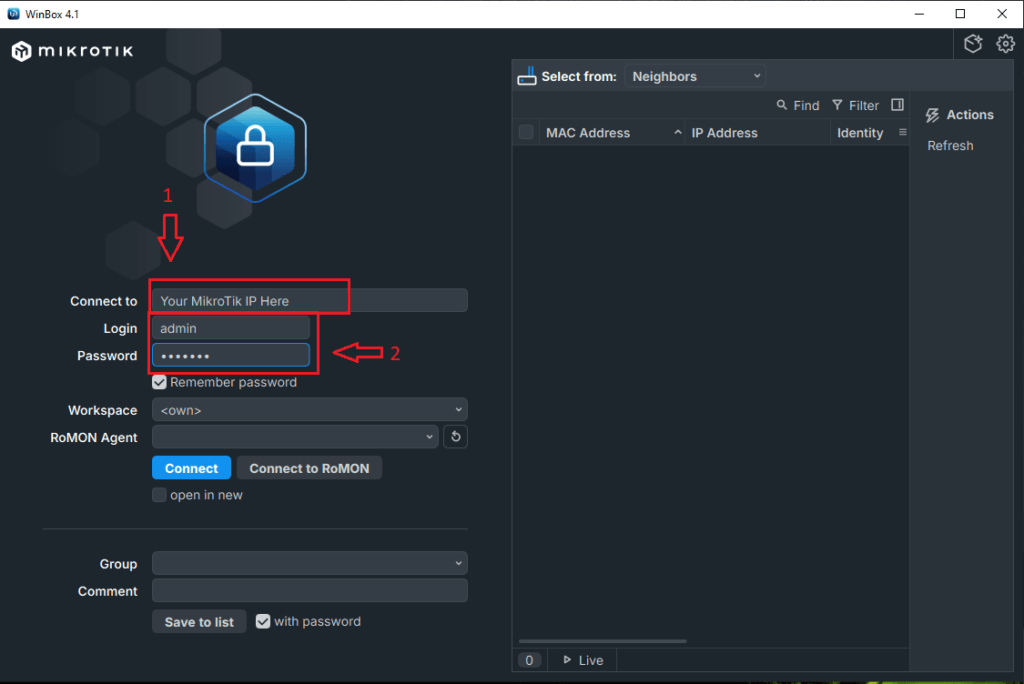Screen dimensions: 1024x684
Task: Click the Comment text field
Action: point(310,591)
